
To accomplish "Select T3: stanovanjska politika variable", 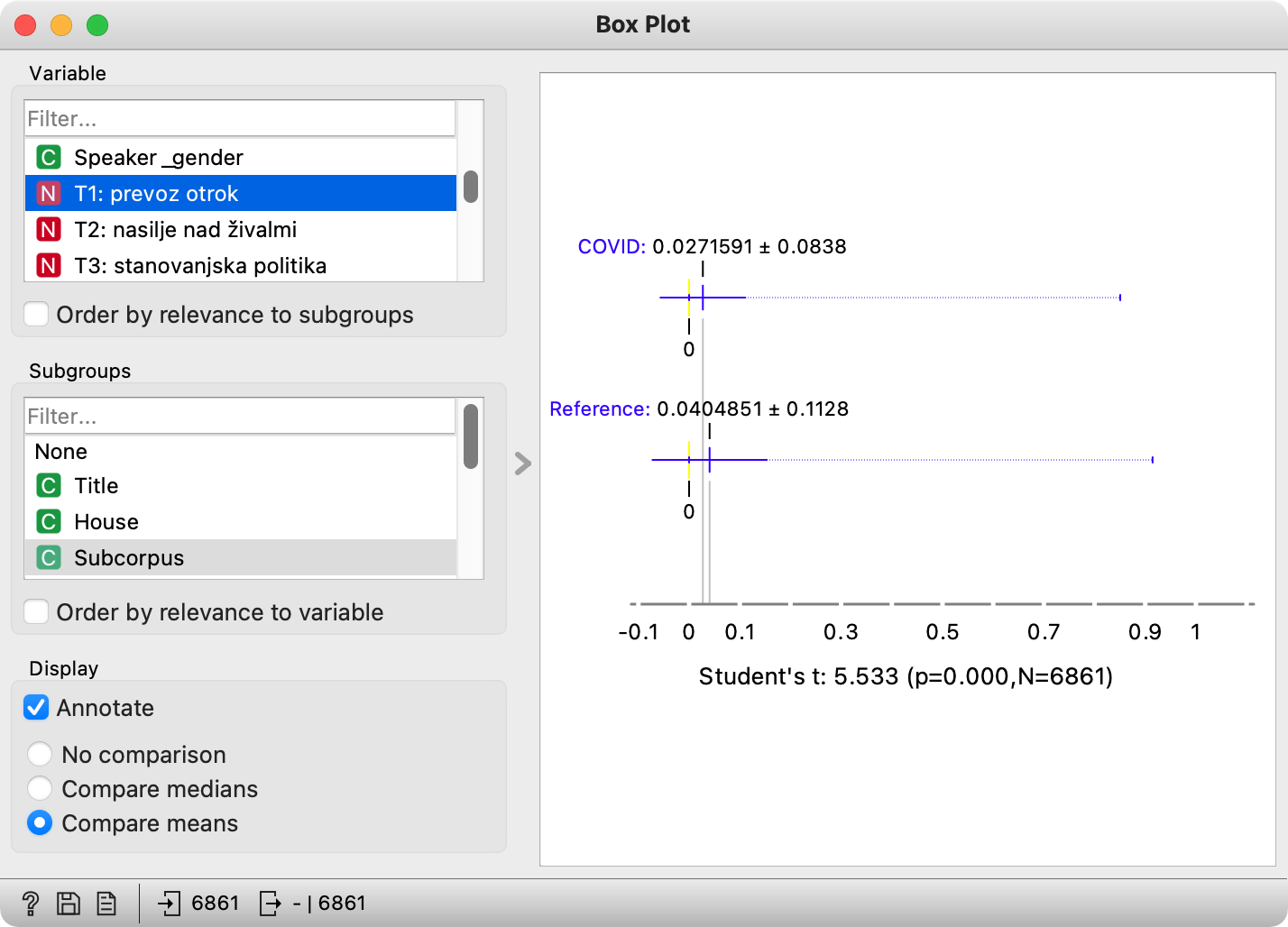I will point(199,266).
